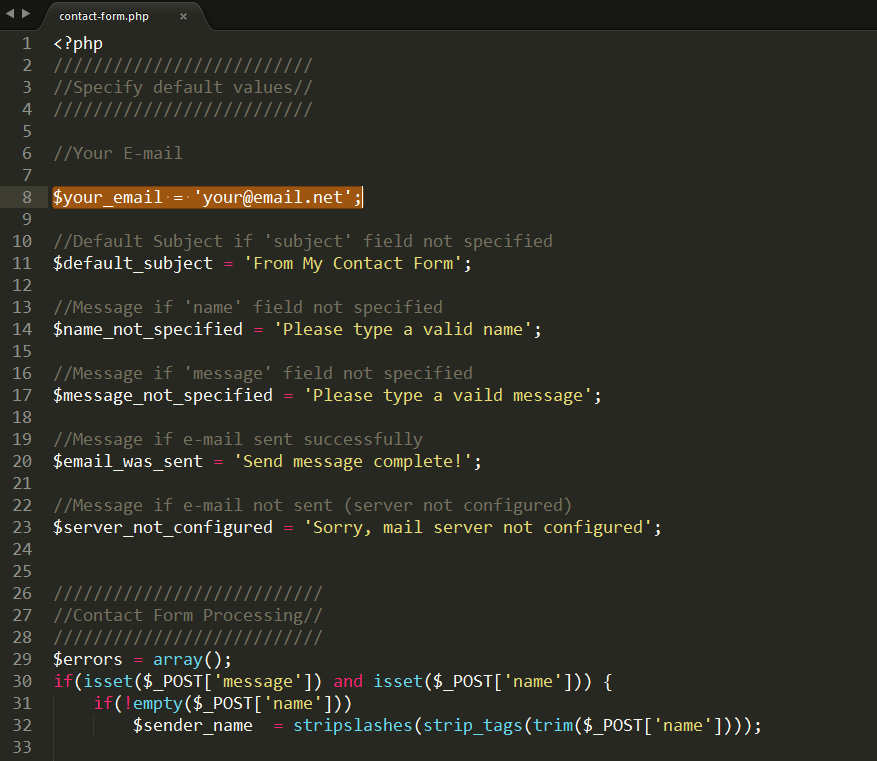Click the $sender_name variable on line 32
The height and width of the screenshot is (761, 877).
(192, 725)
